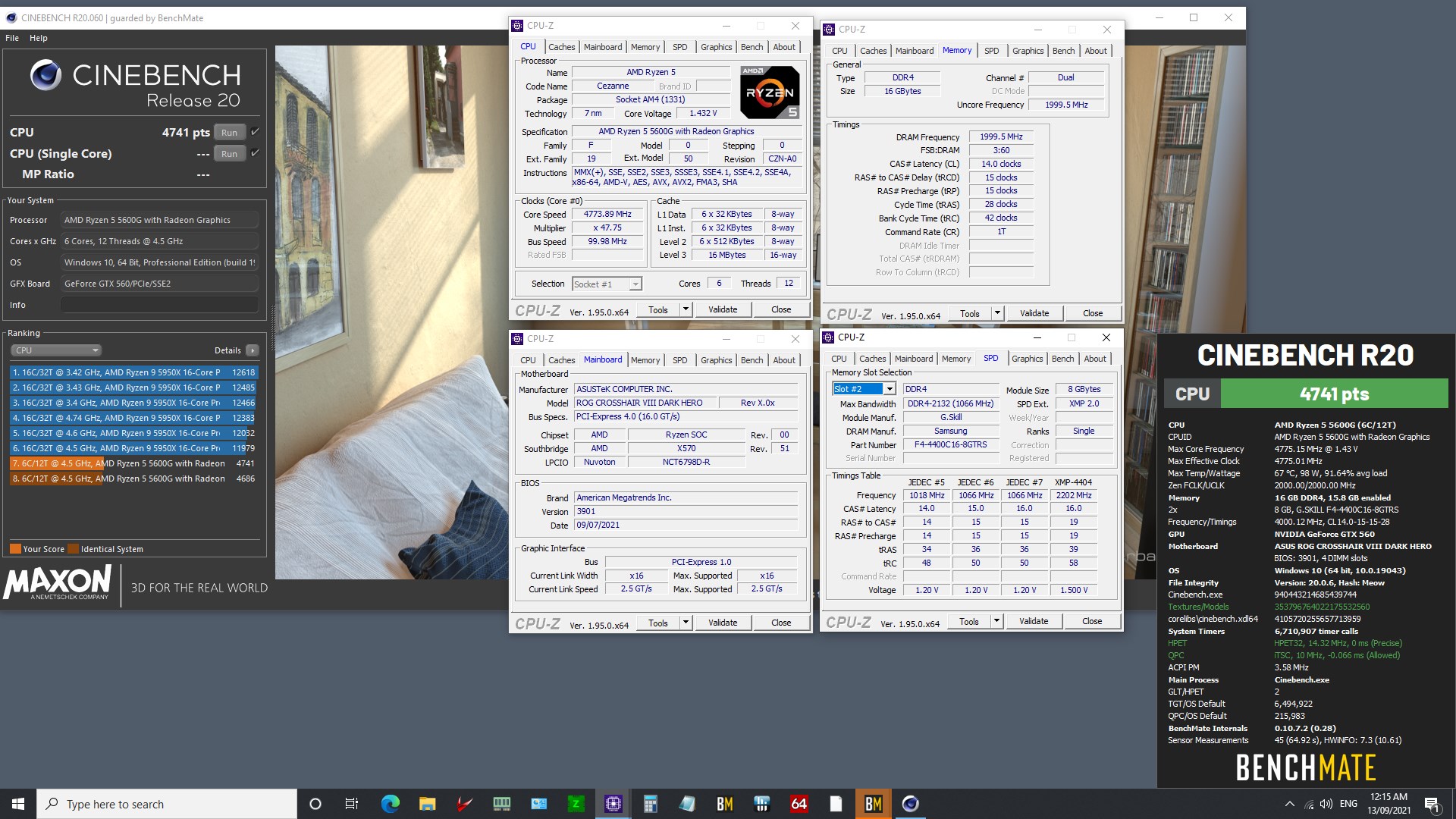Select ranking row 1 with score 12618
The height and width of the screenshot is (819, 1456).
point(133,372)
